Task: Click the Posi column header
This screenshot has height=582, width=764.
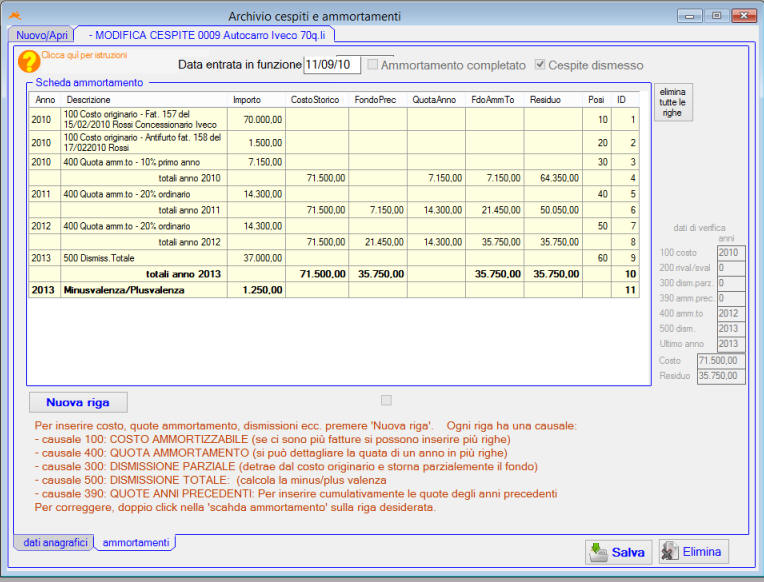Action: [597, 99]
